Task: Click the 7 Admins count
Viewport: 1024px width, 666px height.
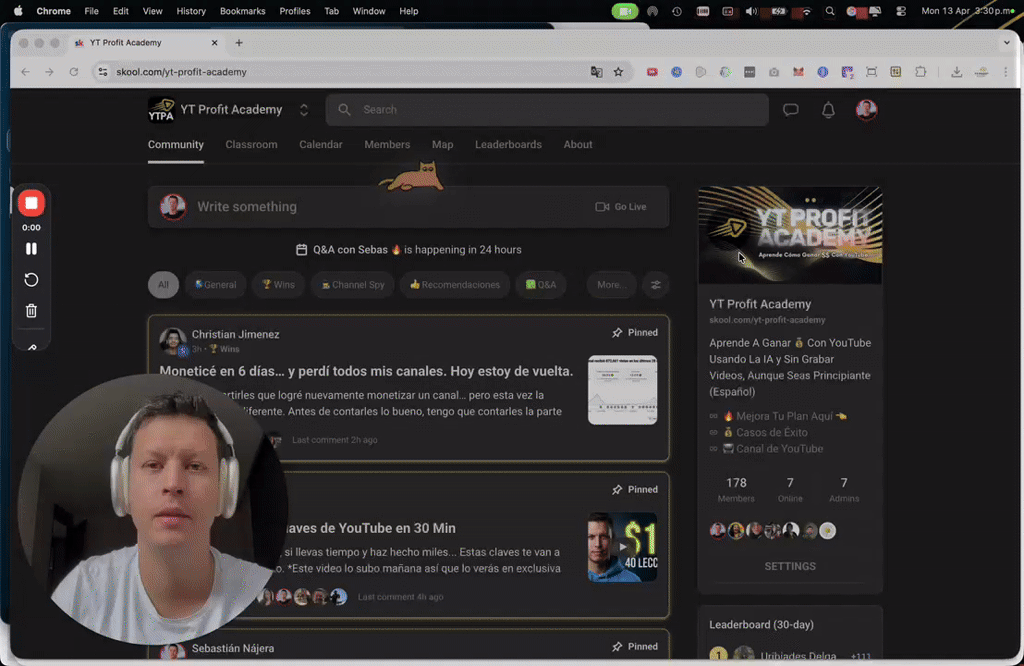Action: coord(844,489)
